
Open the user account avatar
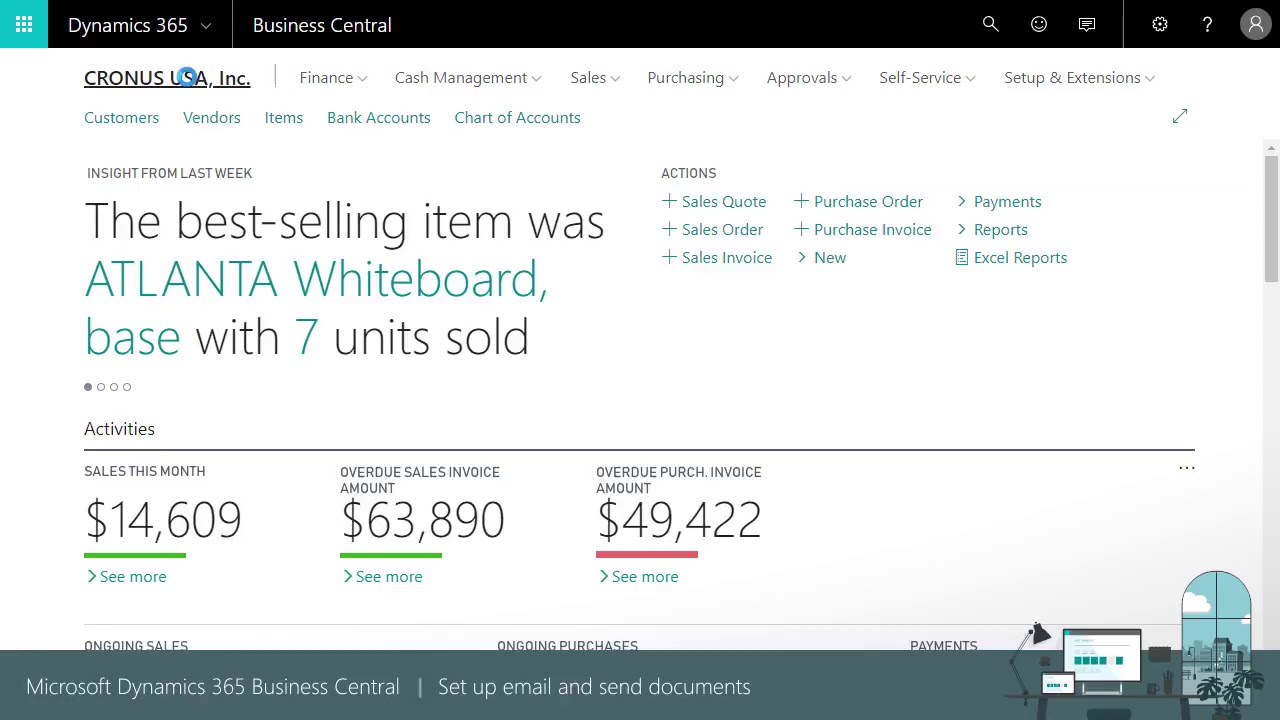(x=1256, y=24)
